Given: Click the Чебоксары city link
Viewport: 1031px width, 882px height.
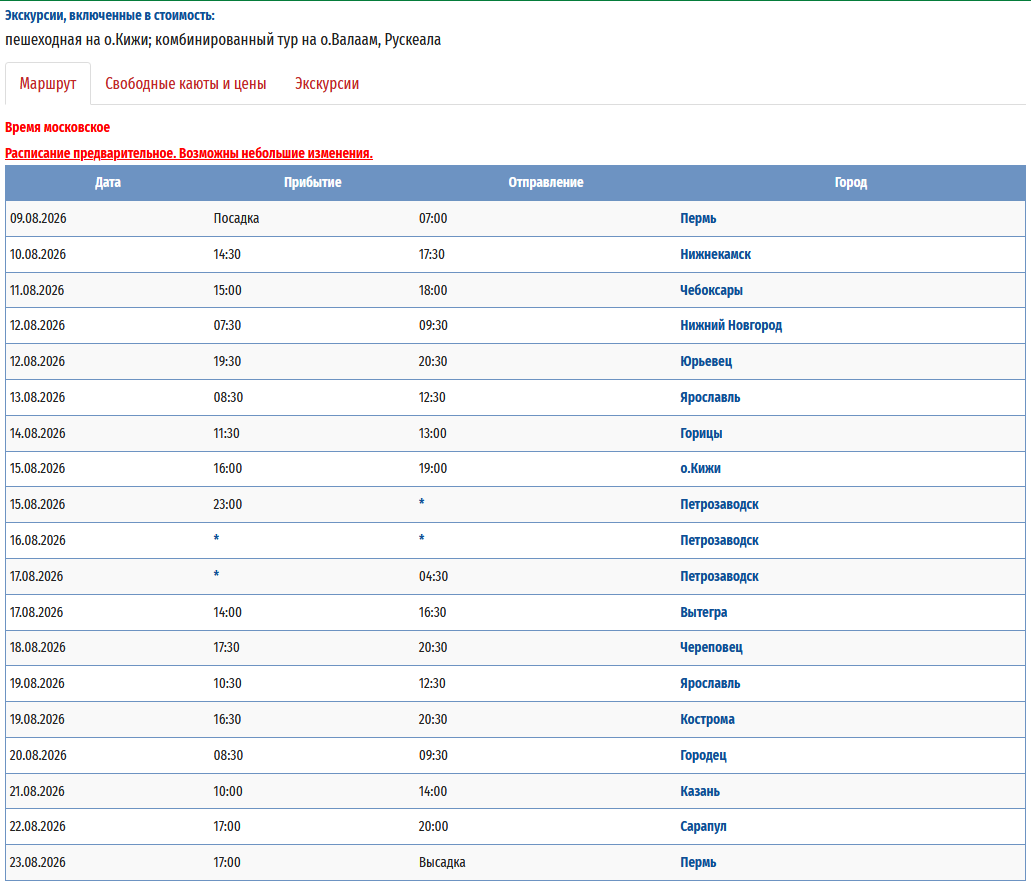Looking at the screenshot, I should (x=711, y=290).
